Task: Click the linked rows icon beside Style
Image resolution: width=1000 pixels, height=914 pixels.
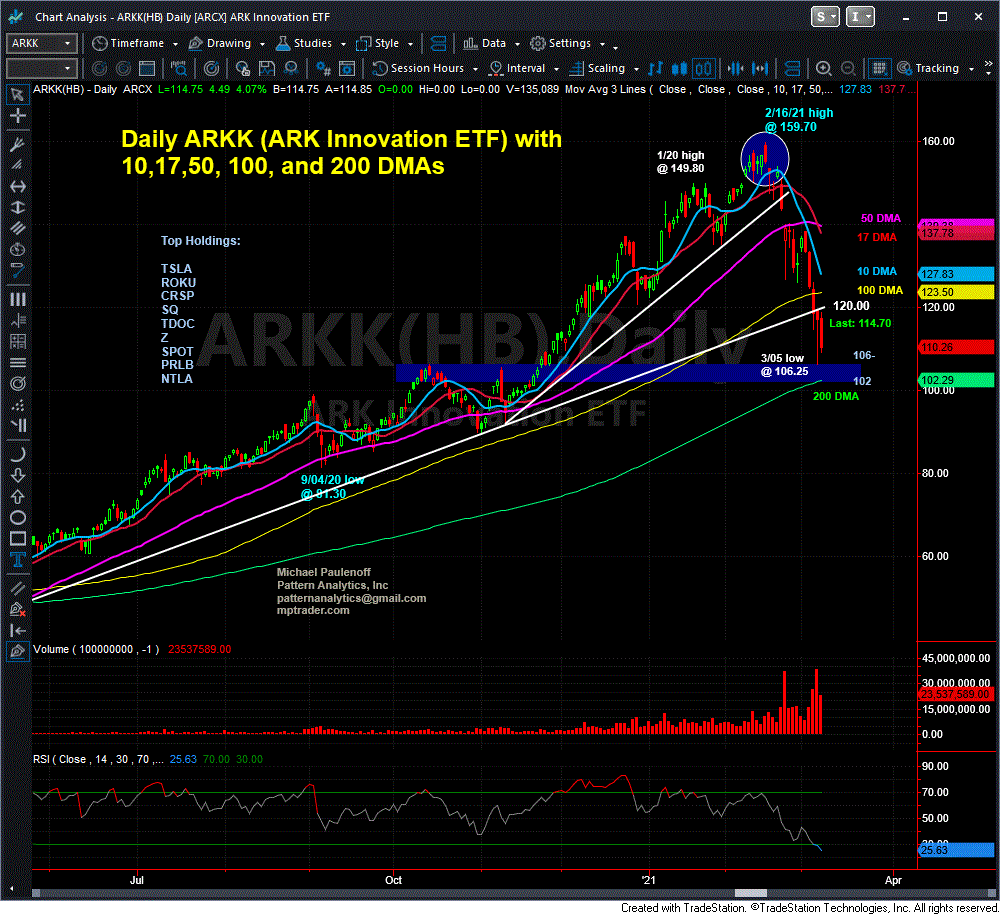Action: click(439, 43)
